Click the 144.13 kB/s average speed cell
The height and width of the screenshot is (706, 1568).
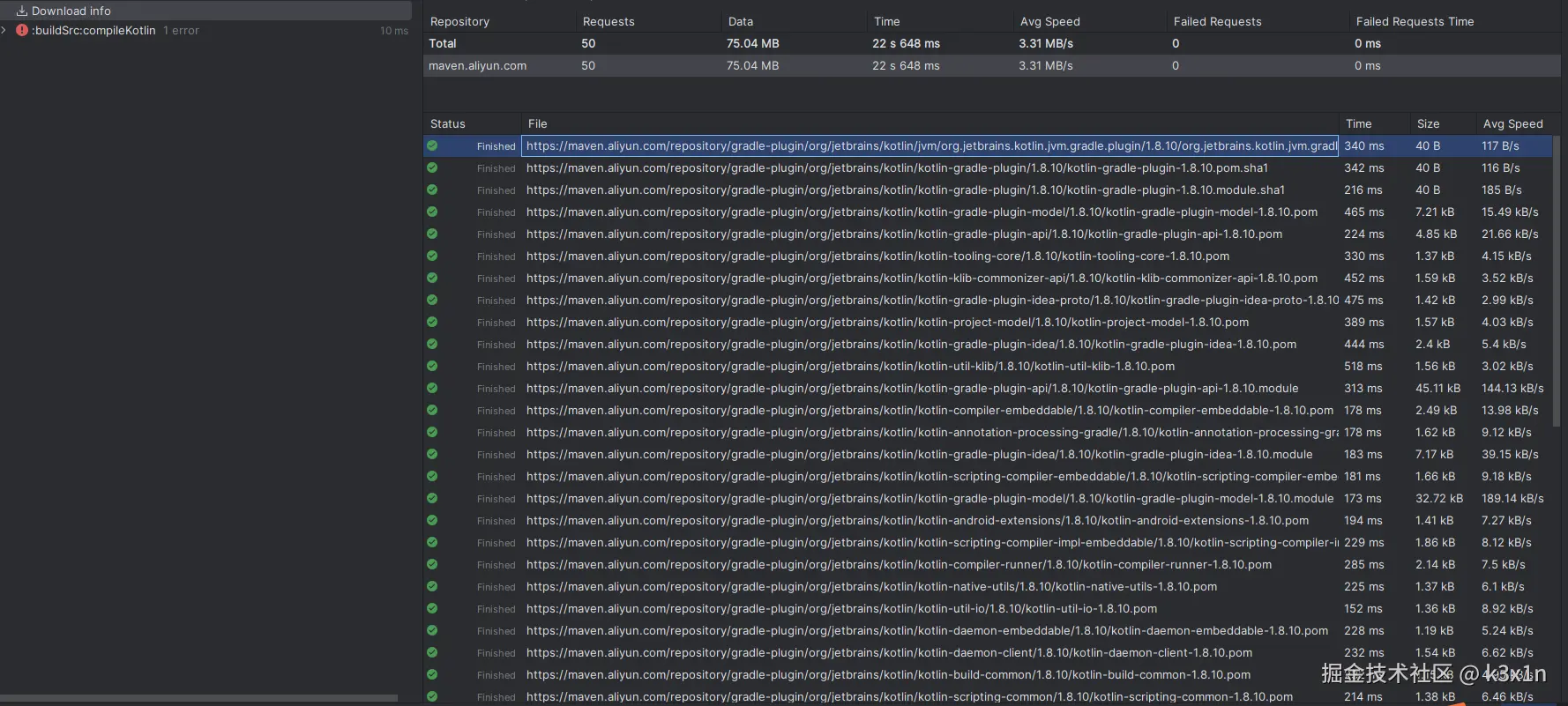tap(1512, 388)
